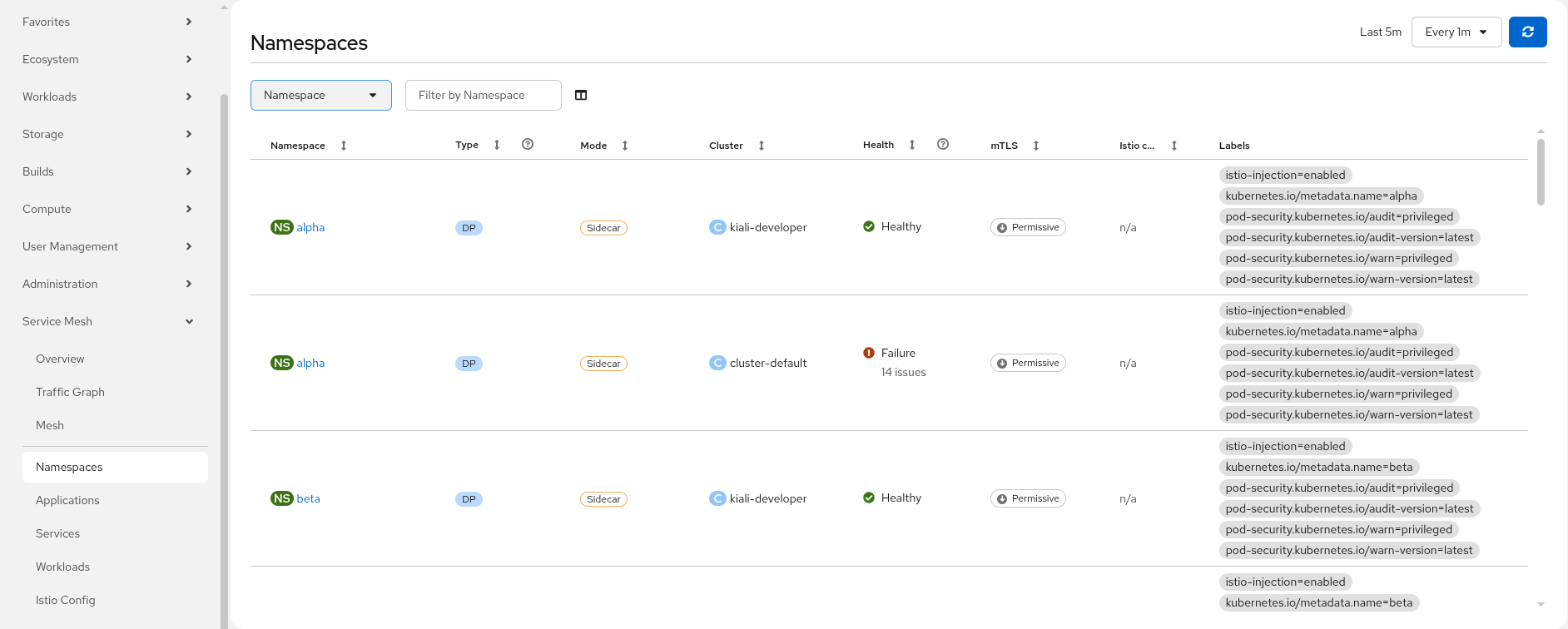This screenshot has height=629, width=1568.
Task: Click the namespace table vertical scrollbar
Action: point(1541,172)
